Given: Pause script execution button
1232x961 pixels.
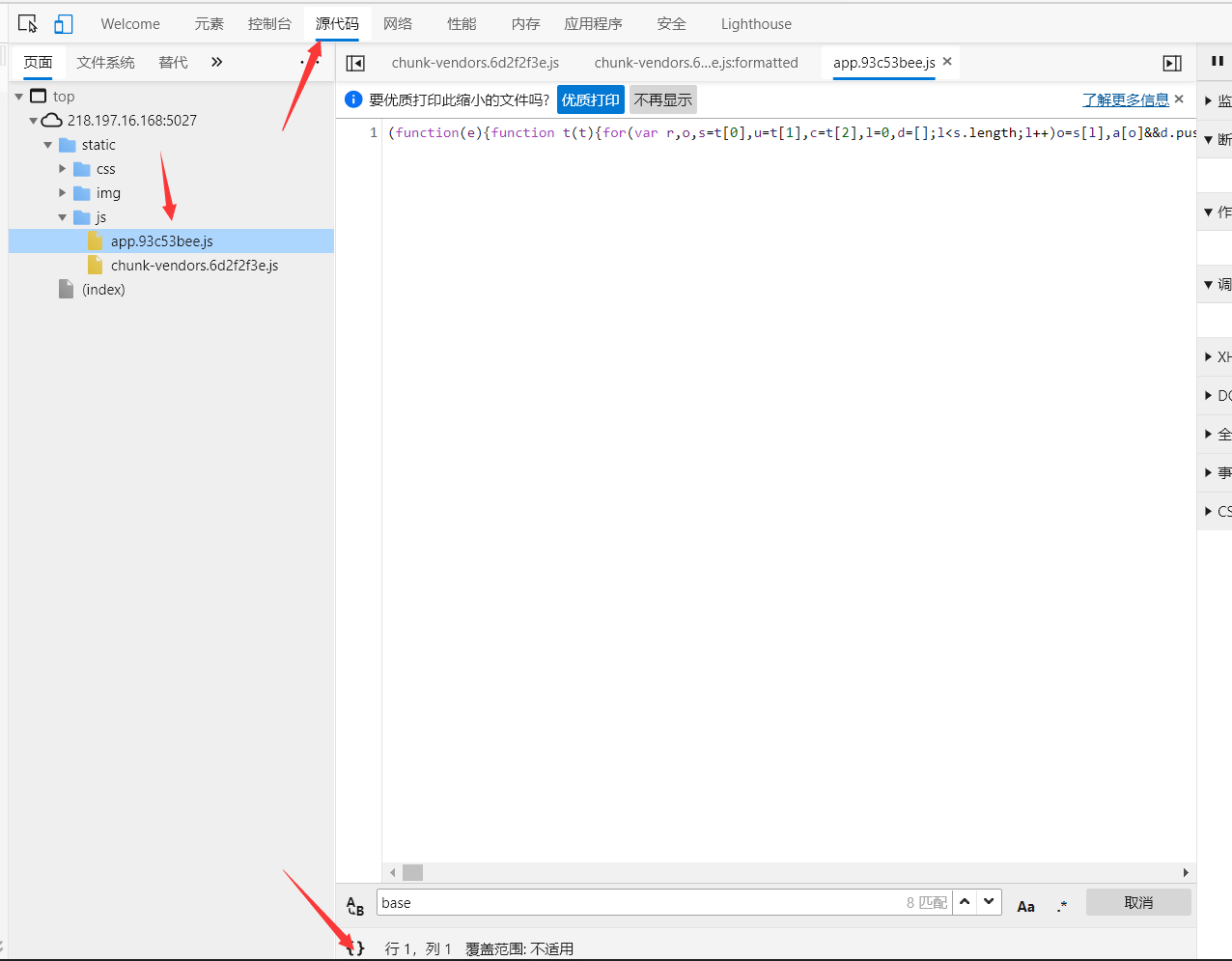Looking at the screenshot, I should (x=1217, y=62).
